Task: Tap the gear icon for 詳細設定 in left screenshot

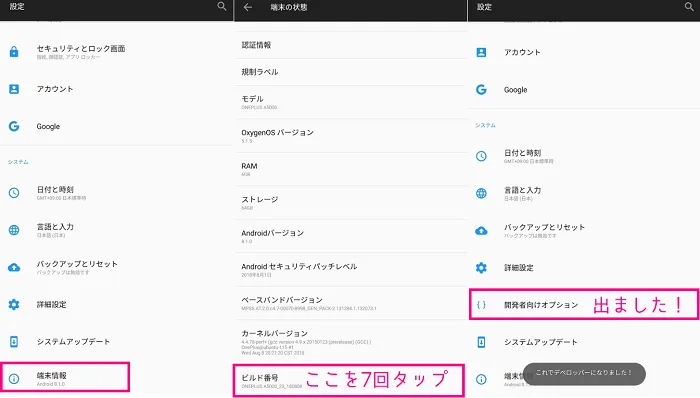Action: tap(14, 304)
